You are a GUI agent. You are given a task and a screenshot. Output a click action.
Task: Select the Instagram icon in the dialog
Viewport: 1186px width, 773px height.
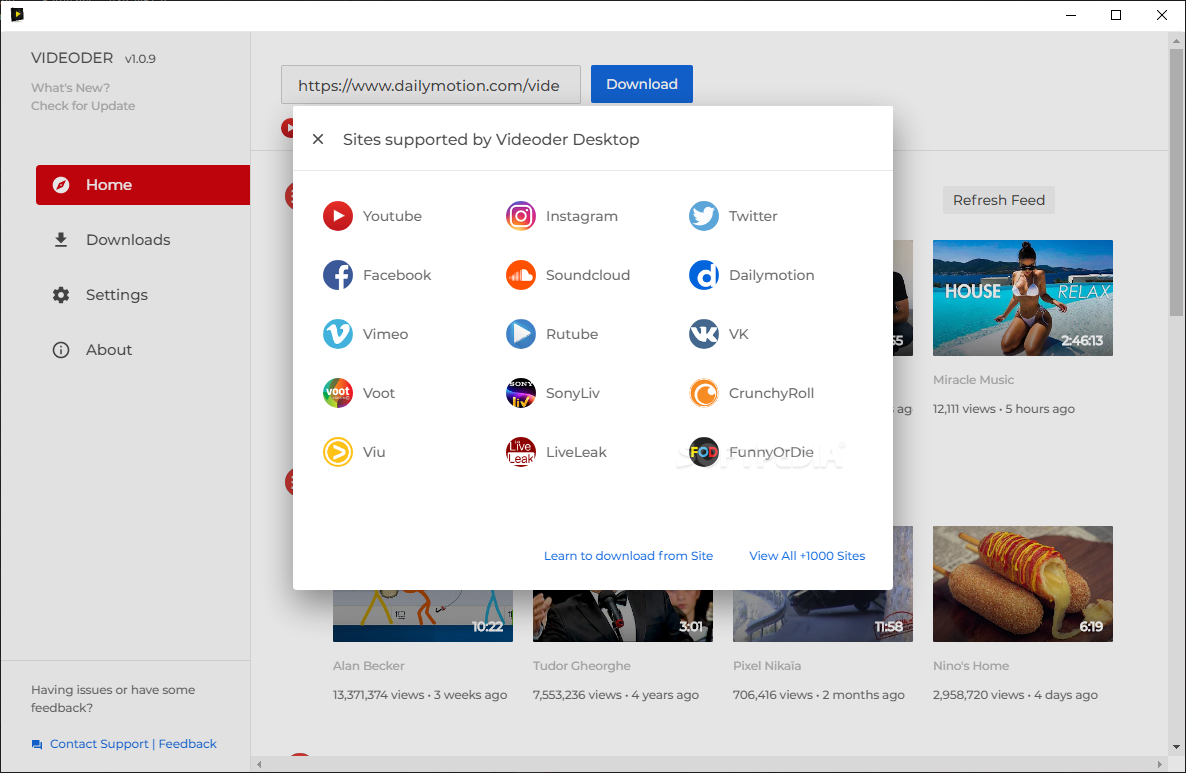520,216
